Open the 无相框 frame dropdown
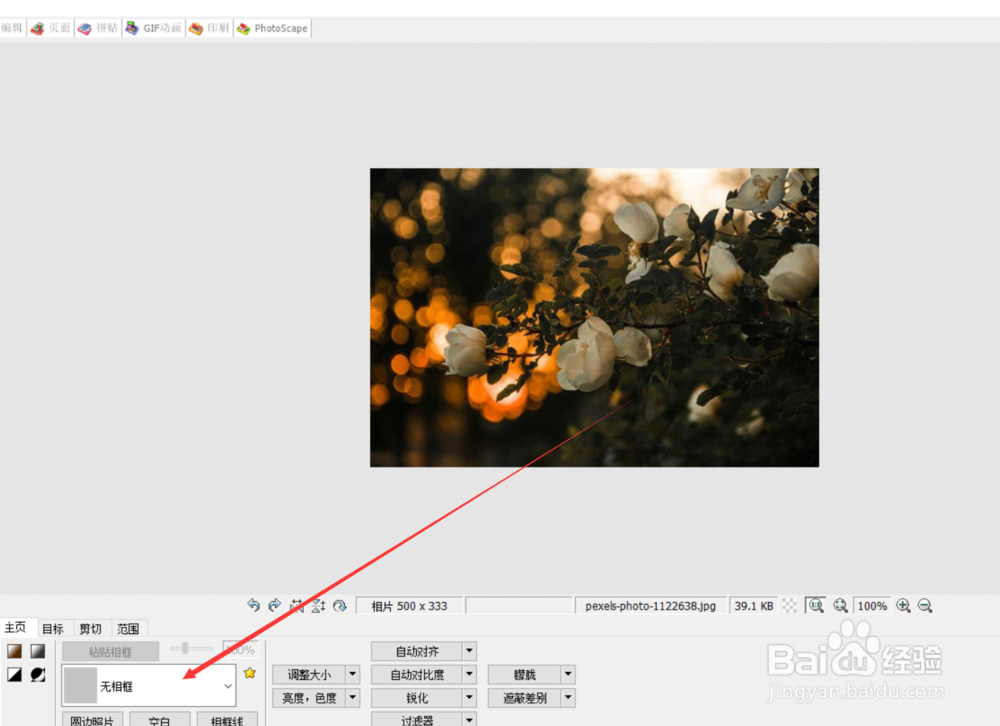Image resolution: width=1000 pixels, height=726 pixels. point(149,686)
